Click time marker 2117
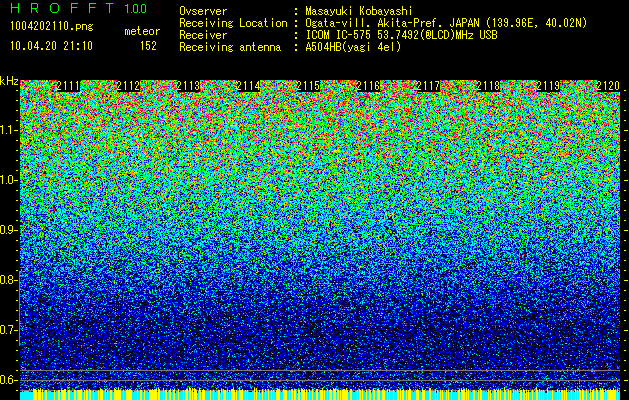Image resolution: width=629 pixels, height=400 pixels. click(x=428, y=86)
